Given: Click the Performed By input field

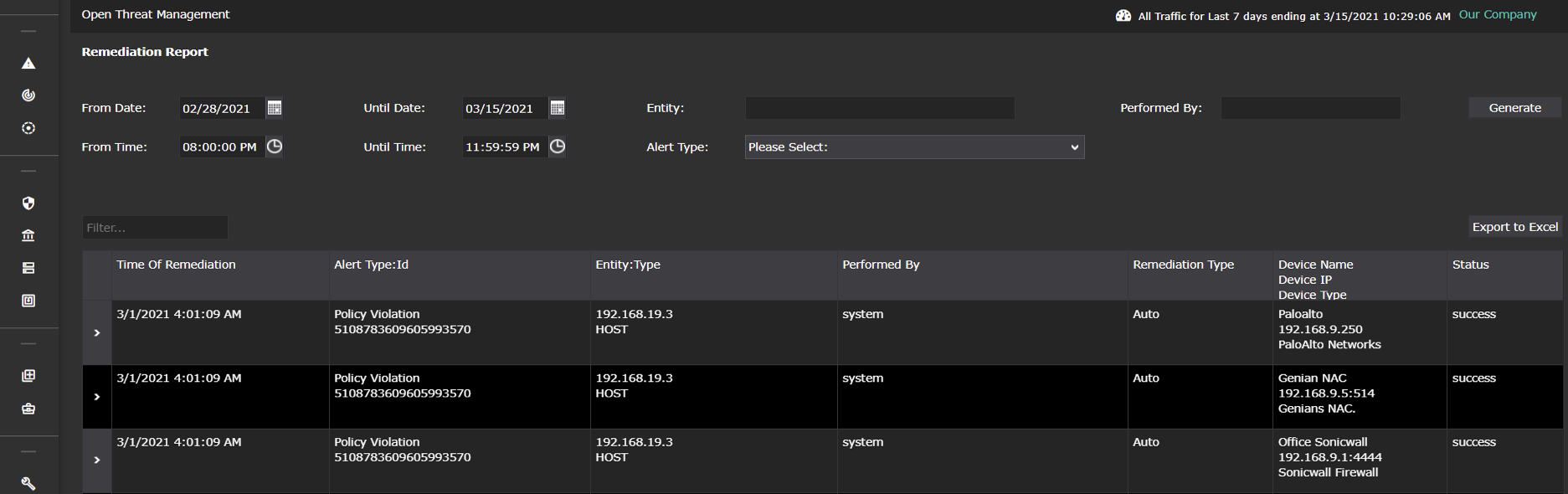Looking at the screenshot, I should 1310,108.
